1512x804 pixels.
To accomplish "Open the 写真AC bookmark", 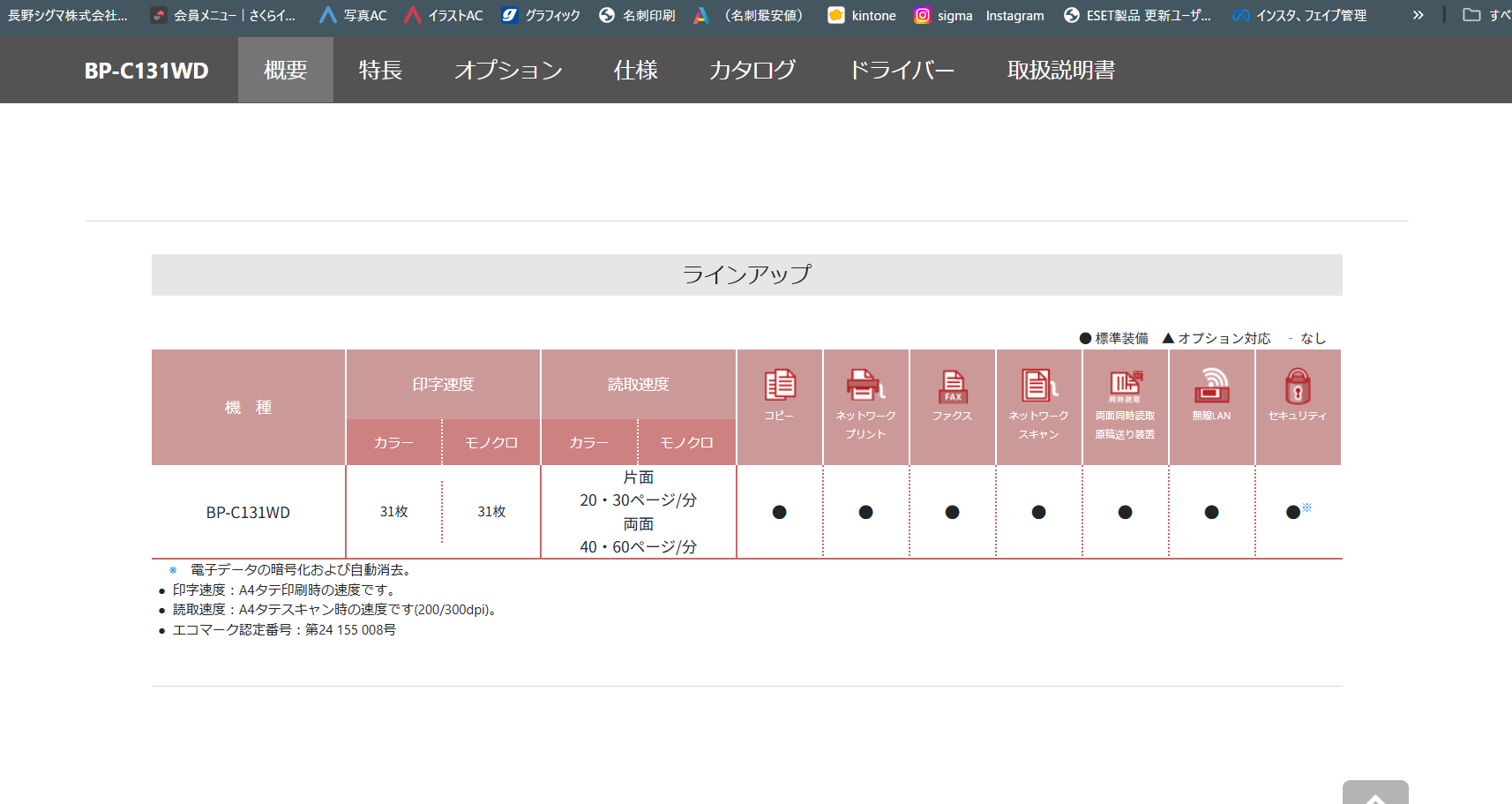I will [x=353, y=15].
